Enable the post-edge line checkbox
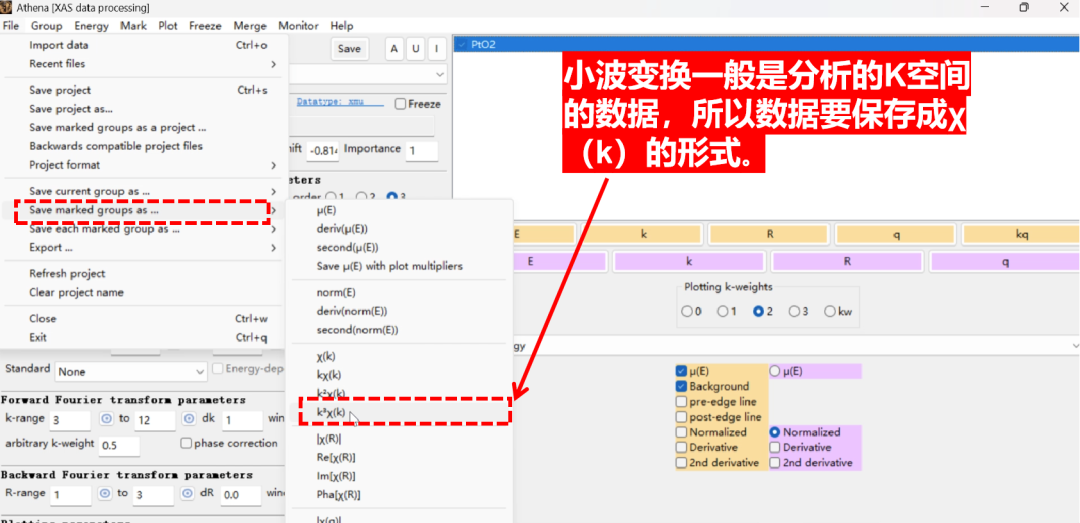The image size is (1080, 523). pos(681,417)
